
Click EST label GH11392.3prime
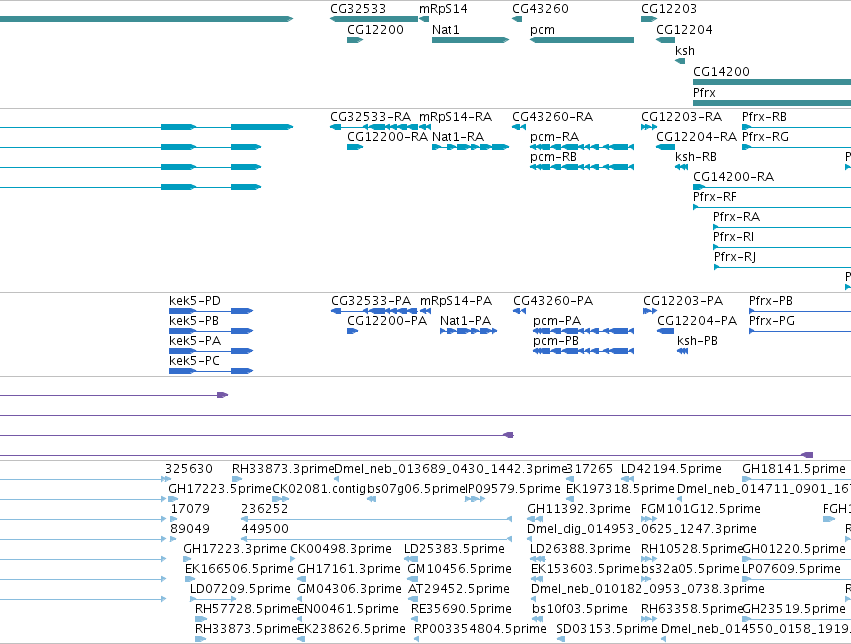[579, 509]
